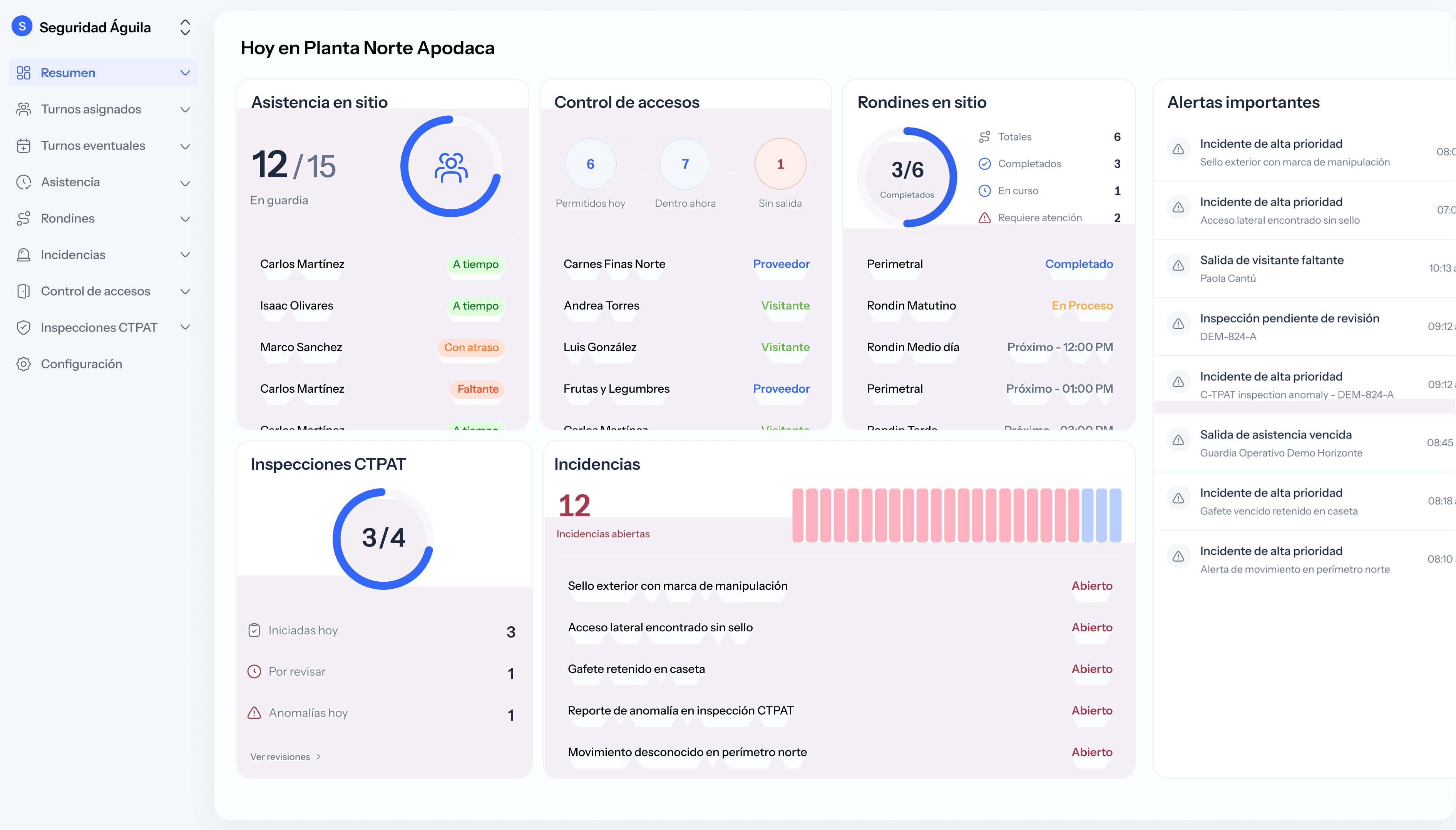Click Rondin Matutino row

click(x=989, y=306)
